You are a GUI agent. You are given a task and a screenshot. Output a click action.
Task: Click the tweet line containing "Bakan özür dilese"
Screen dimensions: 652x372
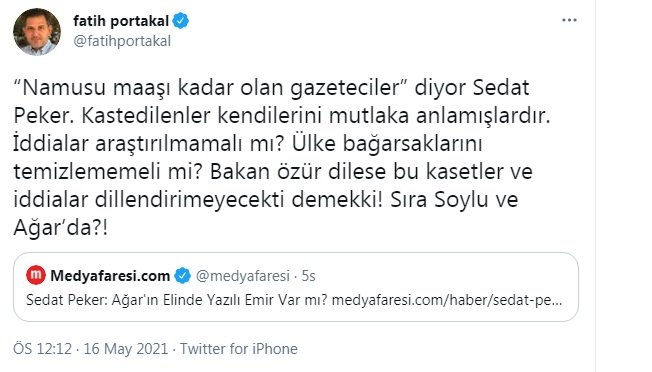pyautogui.click(x=273, y=172)
